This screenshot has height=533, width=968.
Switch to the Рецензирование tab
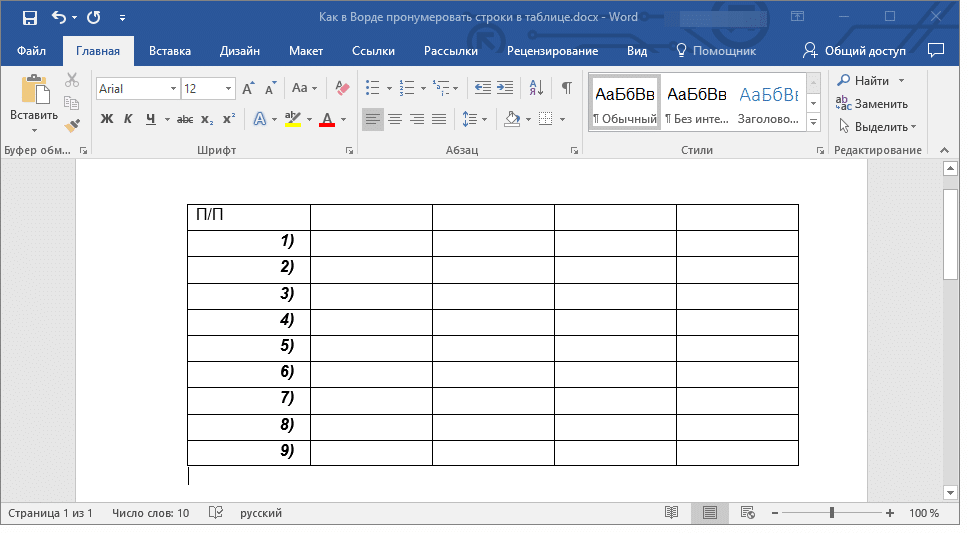click(553, 51)
